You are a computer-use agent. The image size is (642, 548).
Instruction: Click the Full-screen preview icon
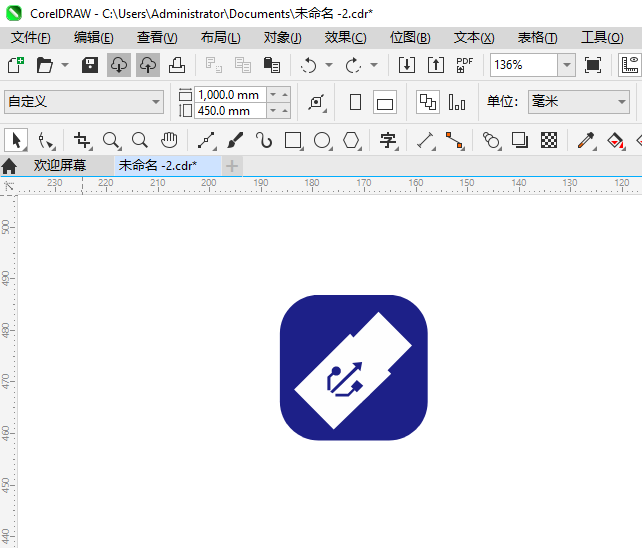click(593, 65)
